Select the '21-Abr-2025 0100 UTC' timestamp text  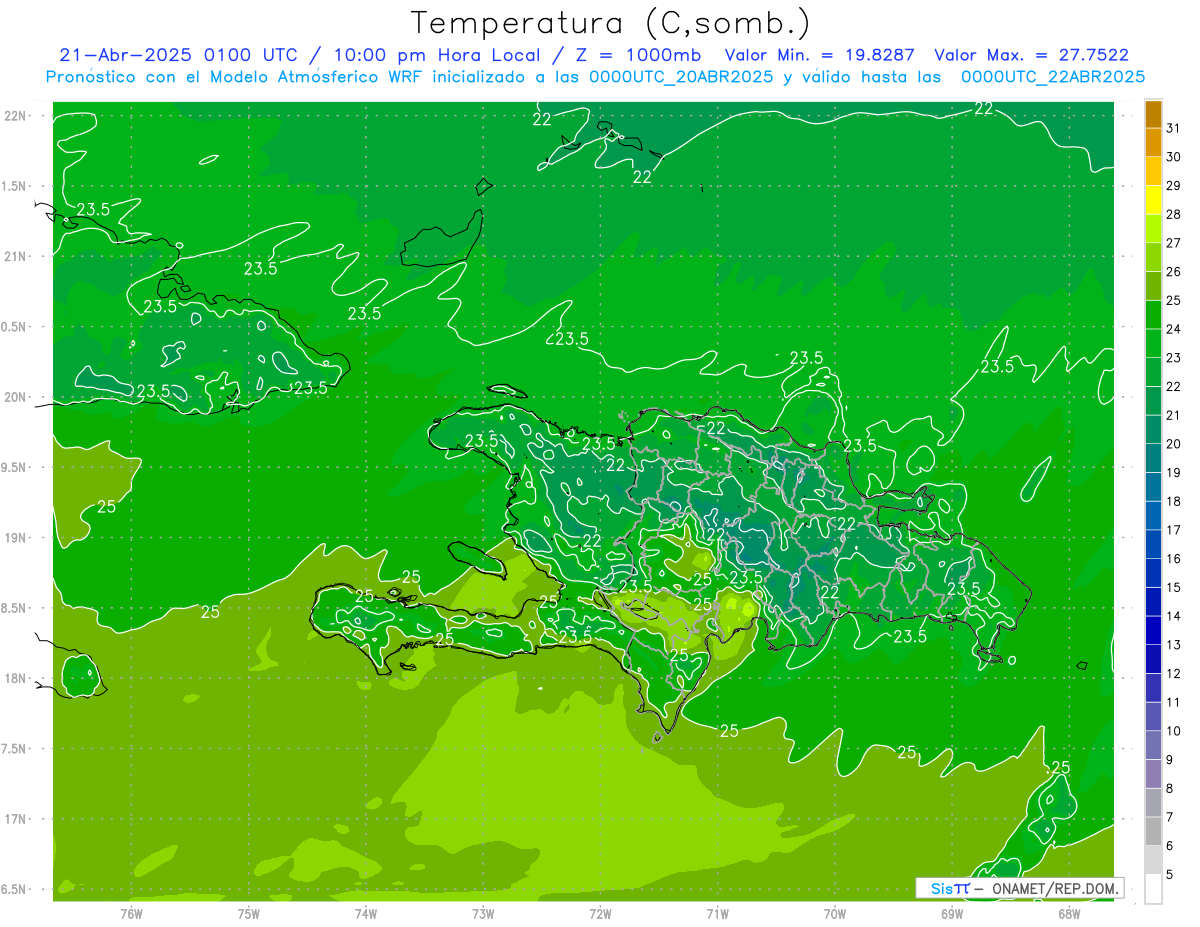pyautogui.click(x=178, y=55)
